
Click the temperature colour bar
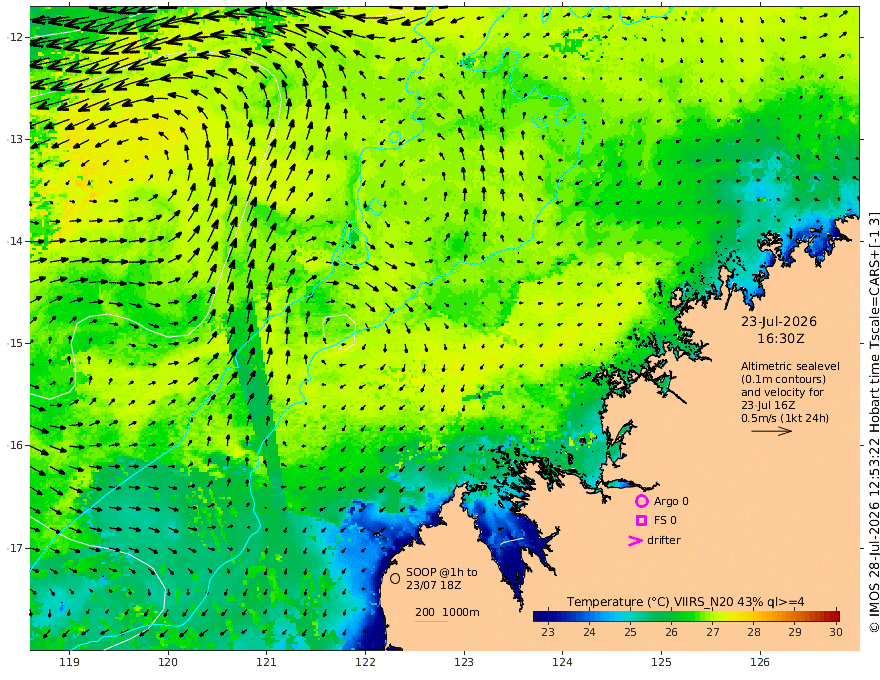[x=686, y=616]
